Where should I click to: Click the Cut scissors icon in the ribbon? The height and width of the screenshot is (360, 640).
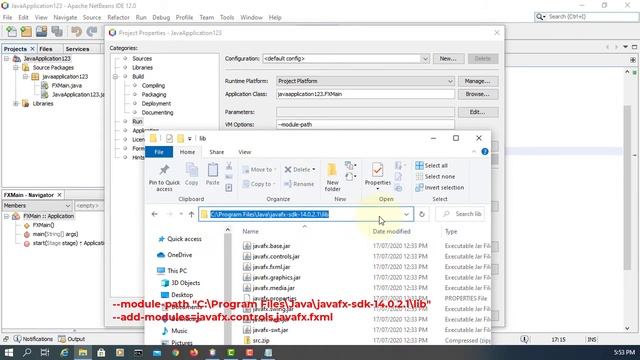tap(229, 166)
